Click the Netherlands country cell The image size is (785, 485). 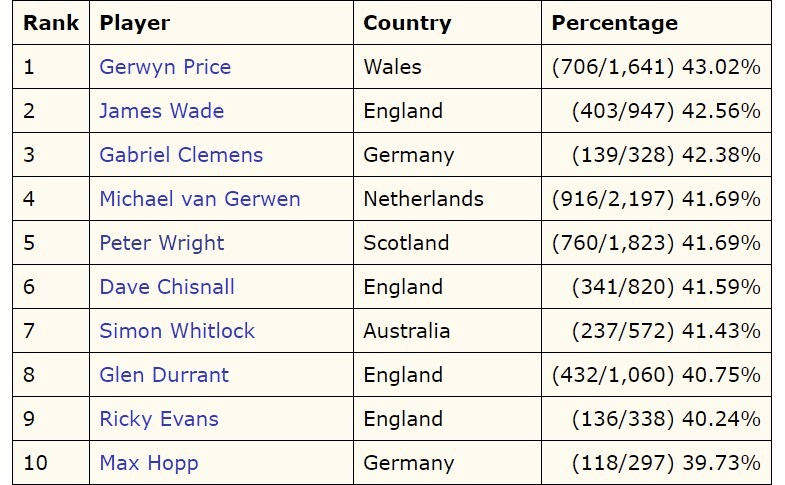pyautogui.click(x=423, y=199)
